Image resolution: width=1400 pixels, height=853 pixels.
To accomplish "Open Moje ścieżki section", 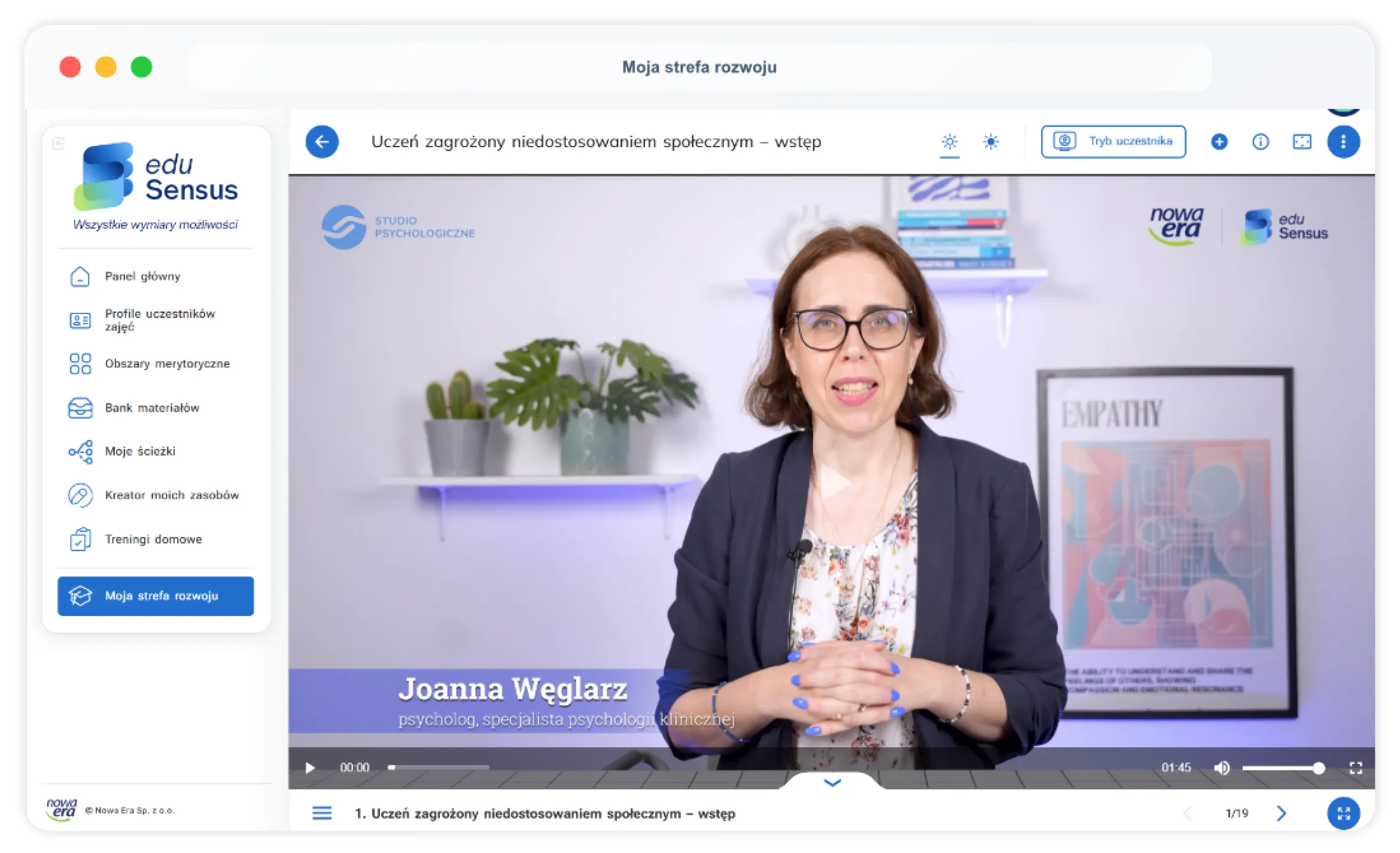I will pos(156,452).
